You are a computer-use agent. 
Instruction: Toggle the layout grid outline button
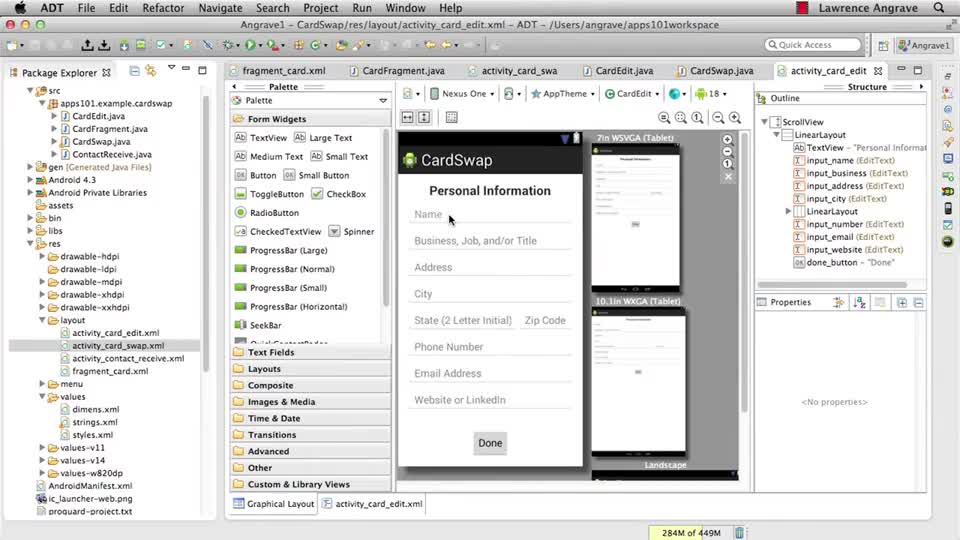point(451,118)
